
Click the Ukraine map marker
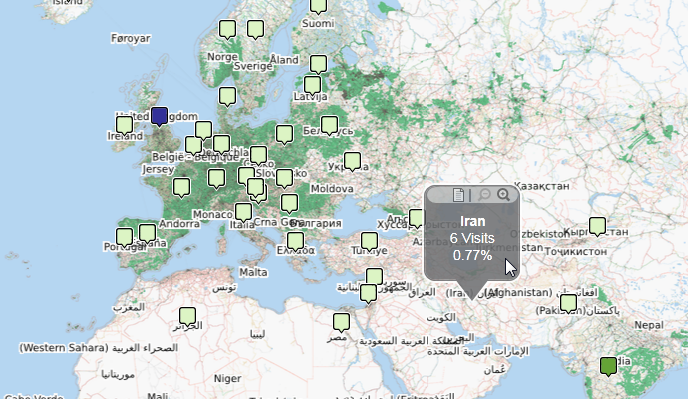click(352, 160)
